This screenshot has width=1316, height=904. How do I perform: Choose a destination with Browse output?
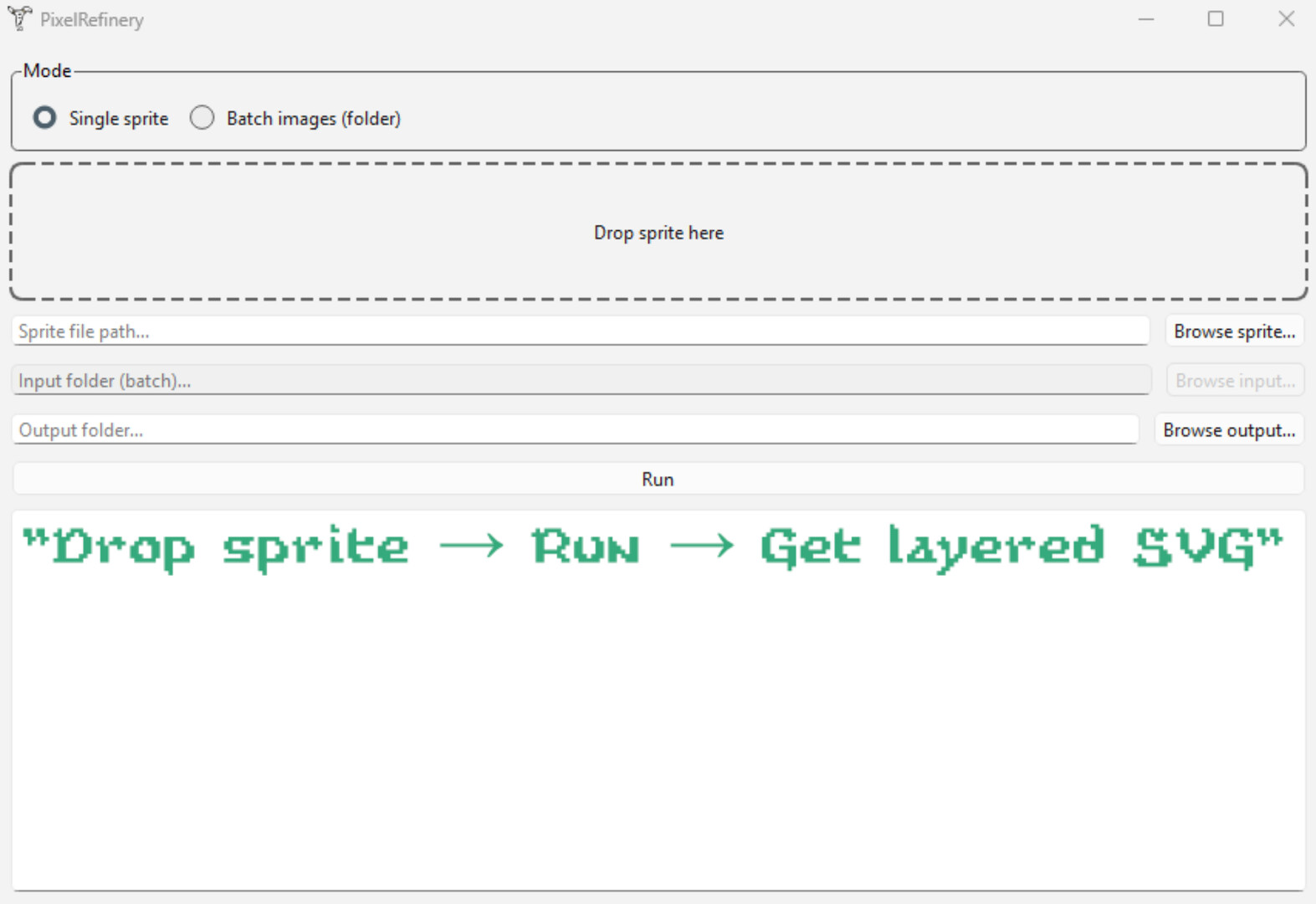pos(1228,430)
